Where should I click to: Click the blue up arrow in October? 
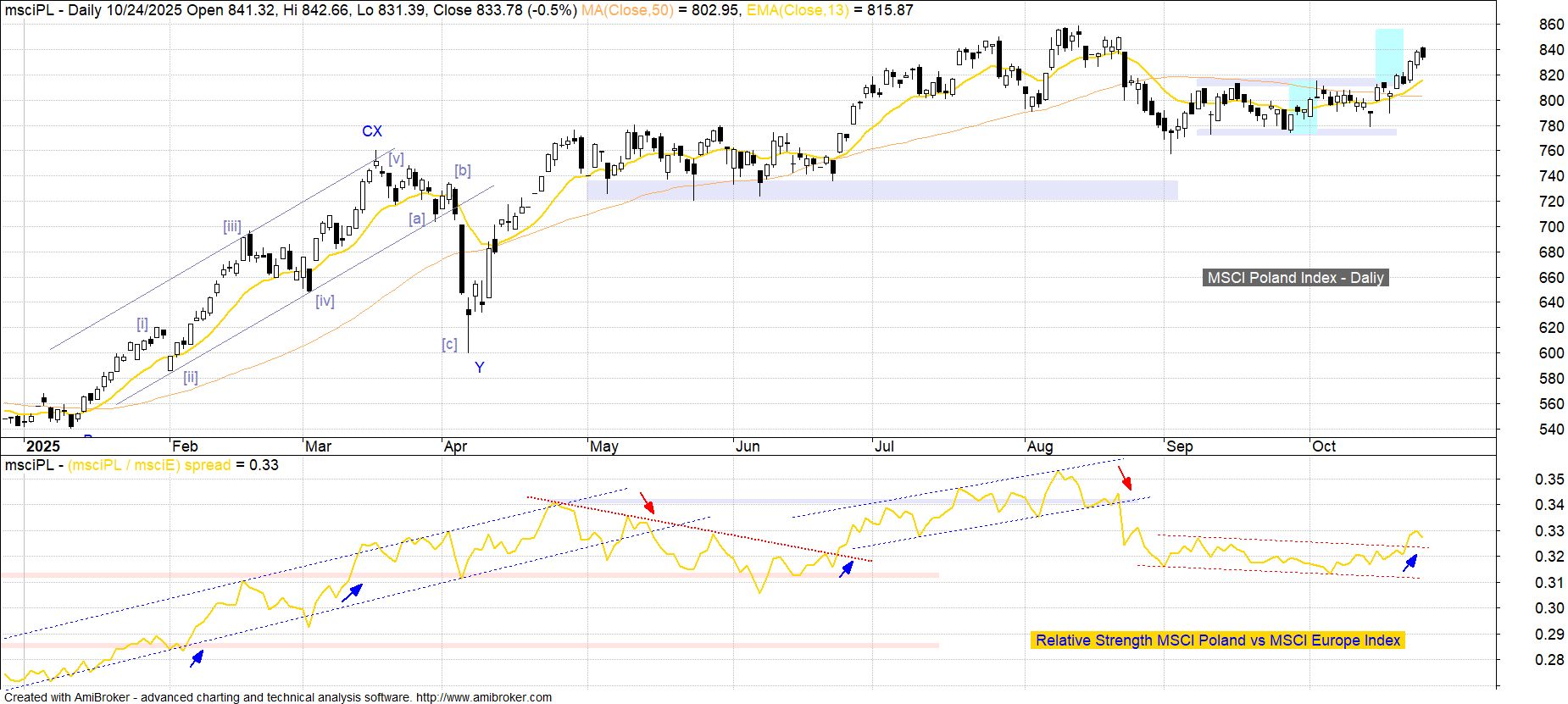click(x=1410, y=563)
